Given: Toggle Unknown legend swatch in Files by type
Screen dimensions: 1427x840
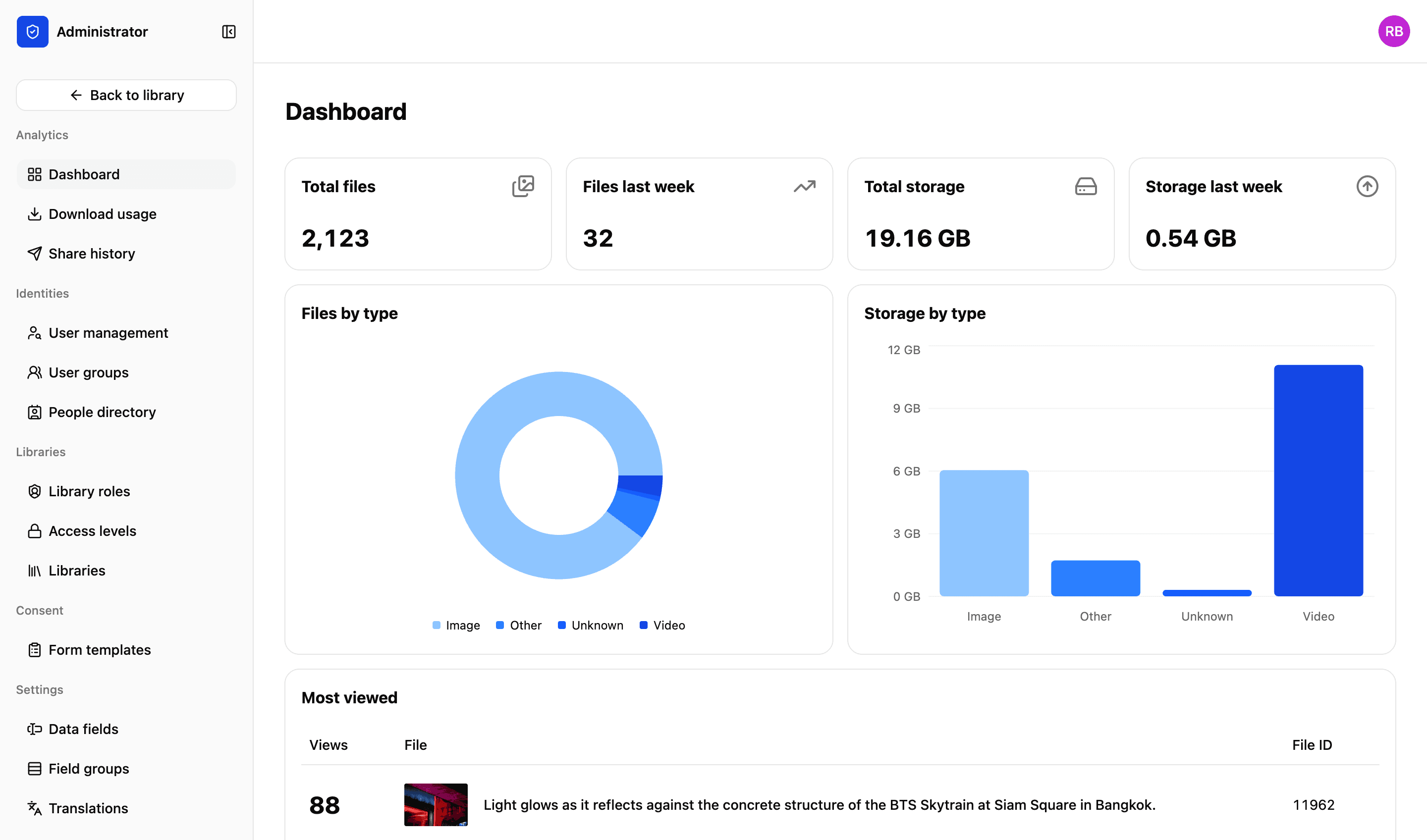Looking at the screenshot, I should pyautogui.click(x=562, y=626).
